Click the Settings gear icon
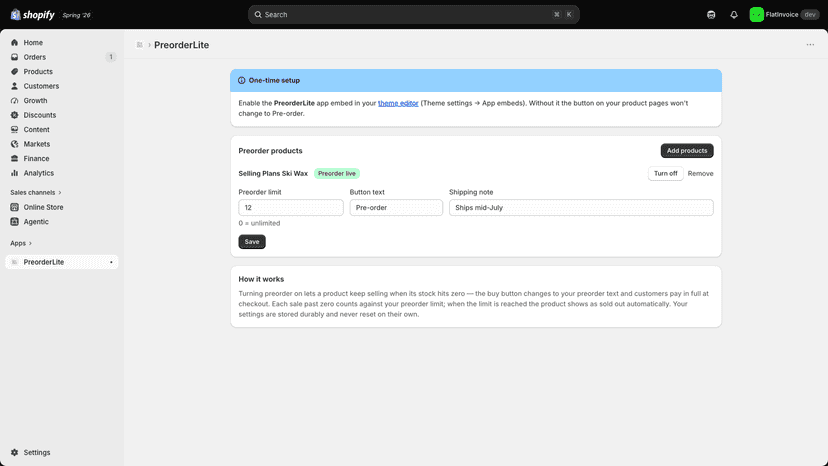The height and width of the screenshot is (466, 828). pyautogui.click(x=14, y=452)
